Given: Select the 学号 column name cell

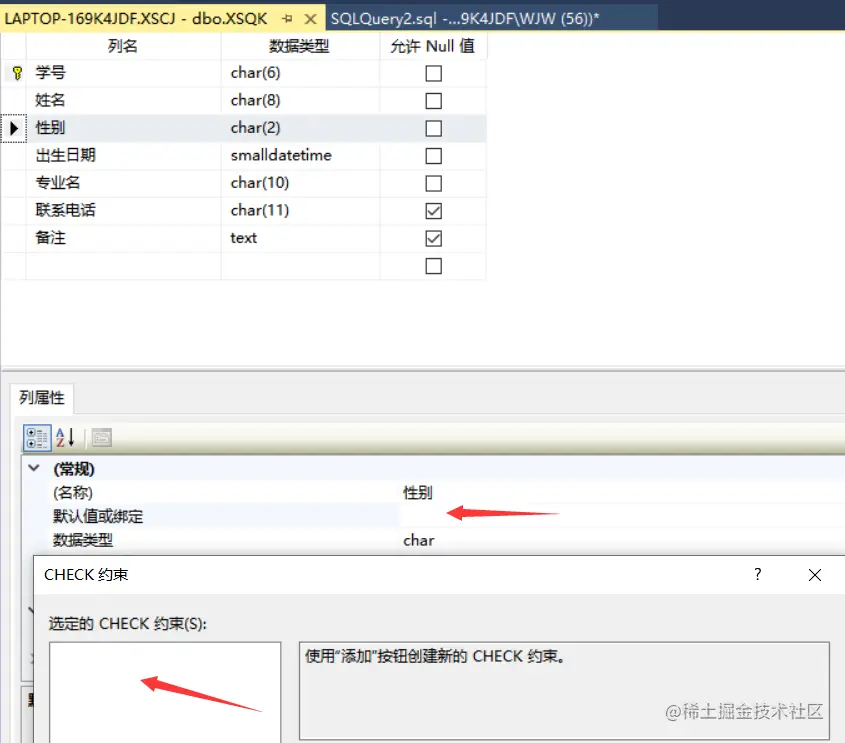Looking at the screenshot, I should [x=123, y=73].
